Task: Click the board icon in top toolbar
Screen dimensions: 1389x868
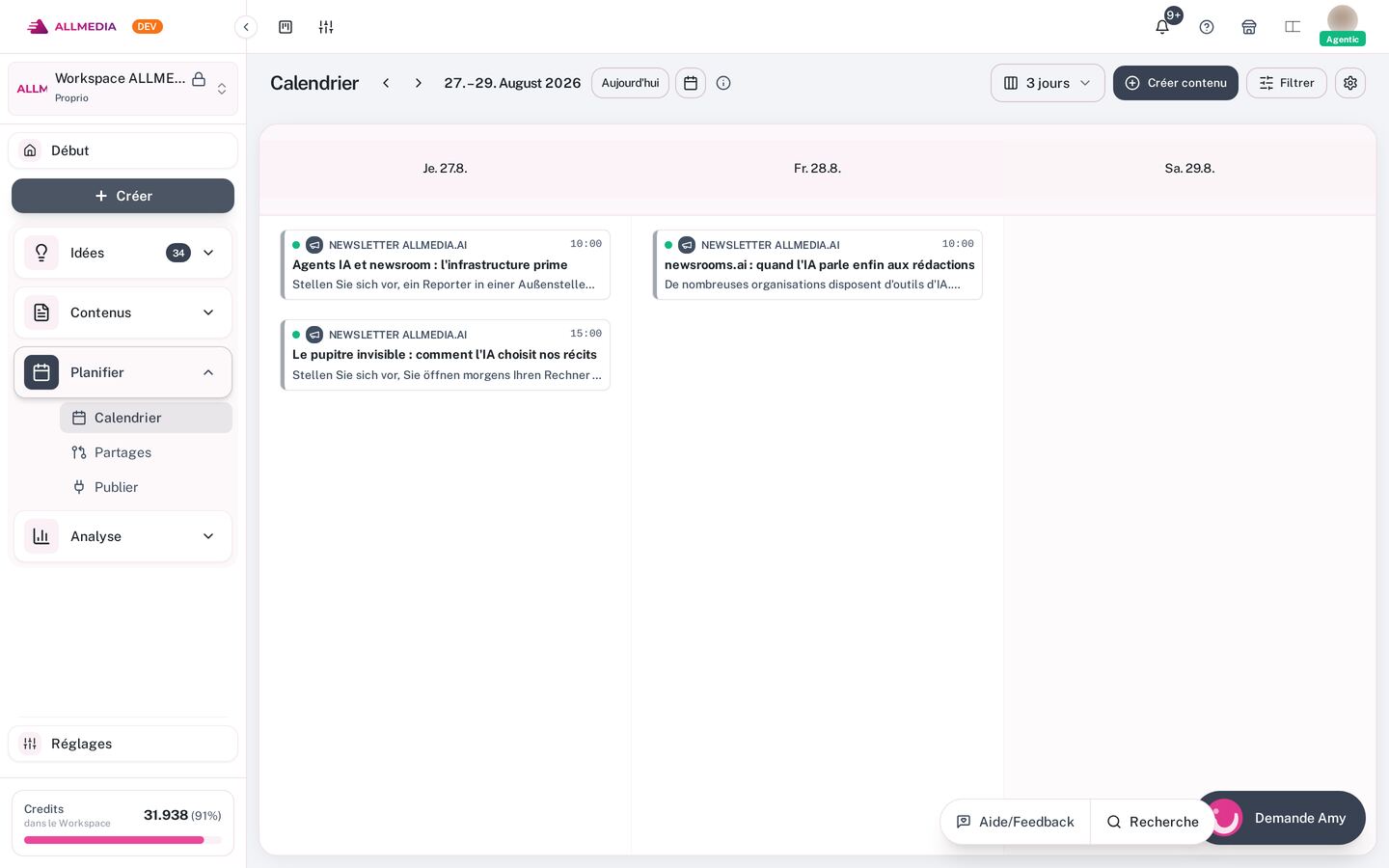Action: coord(286,27)
